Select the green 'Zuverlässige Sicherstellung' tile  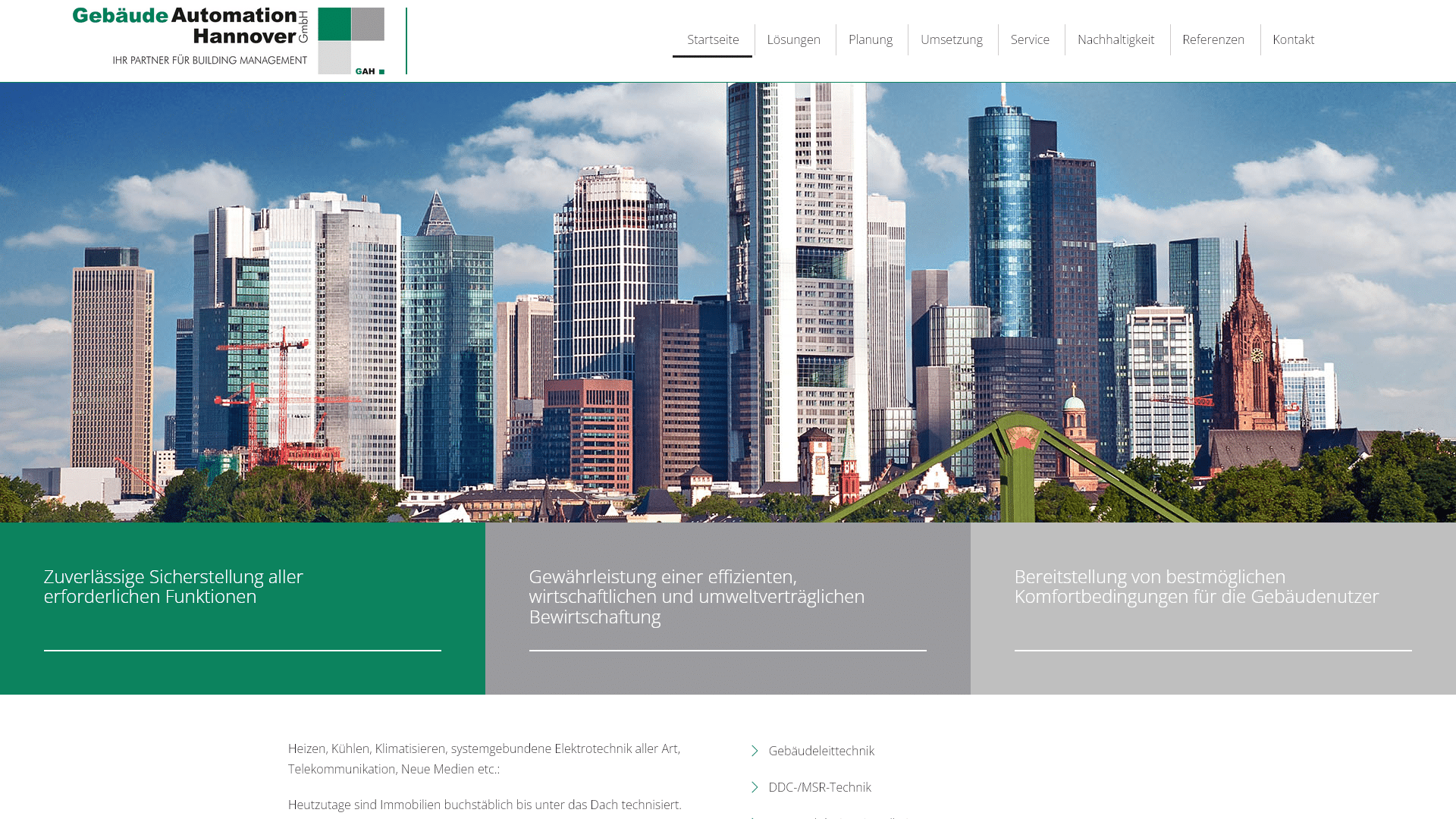(243, 608)
